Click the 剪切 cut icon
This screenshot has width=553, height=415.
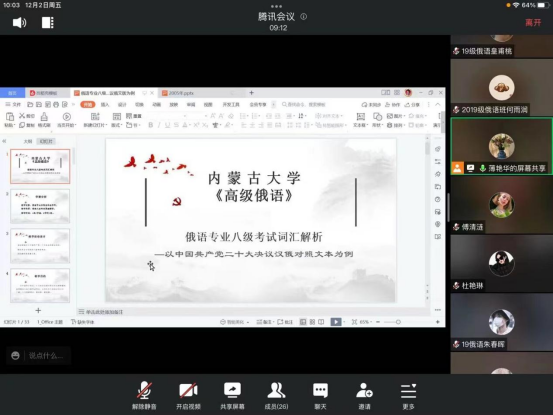pyautogui.click(x=26, y=116)
